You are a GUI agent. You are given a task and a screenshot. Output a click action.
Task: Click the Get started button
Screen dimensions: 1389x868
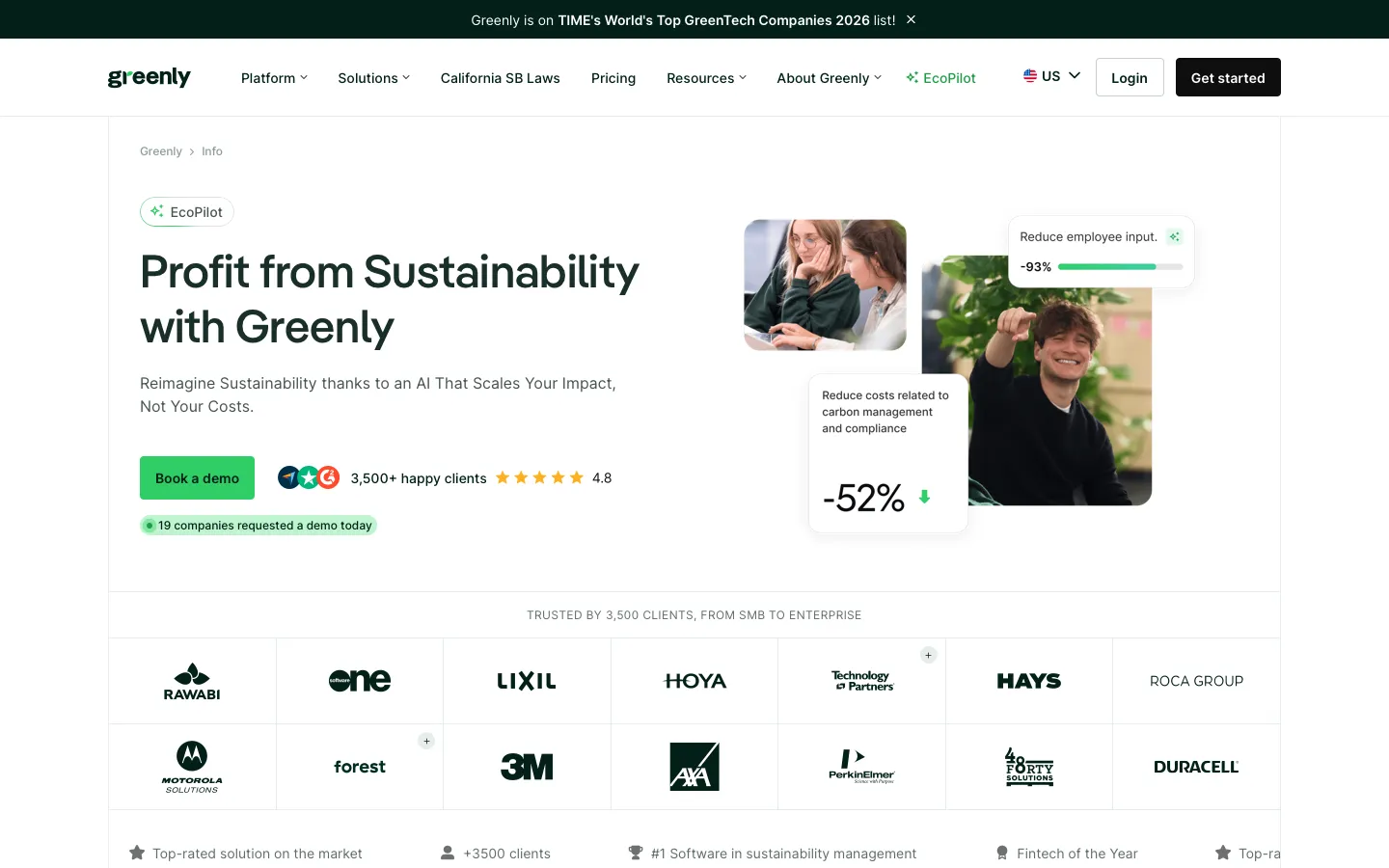(1228, 77)
